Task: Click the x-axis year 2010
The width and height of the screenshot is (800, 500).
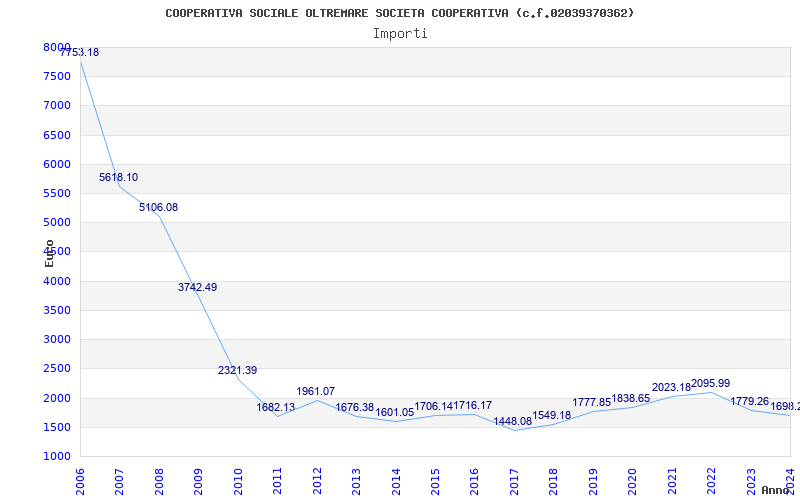Action: 238,482
